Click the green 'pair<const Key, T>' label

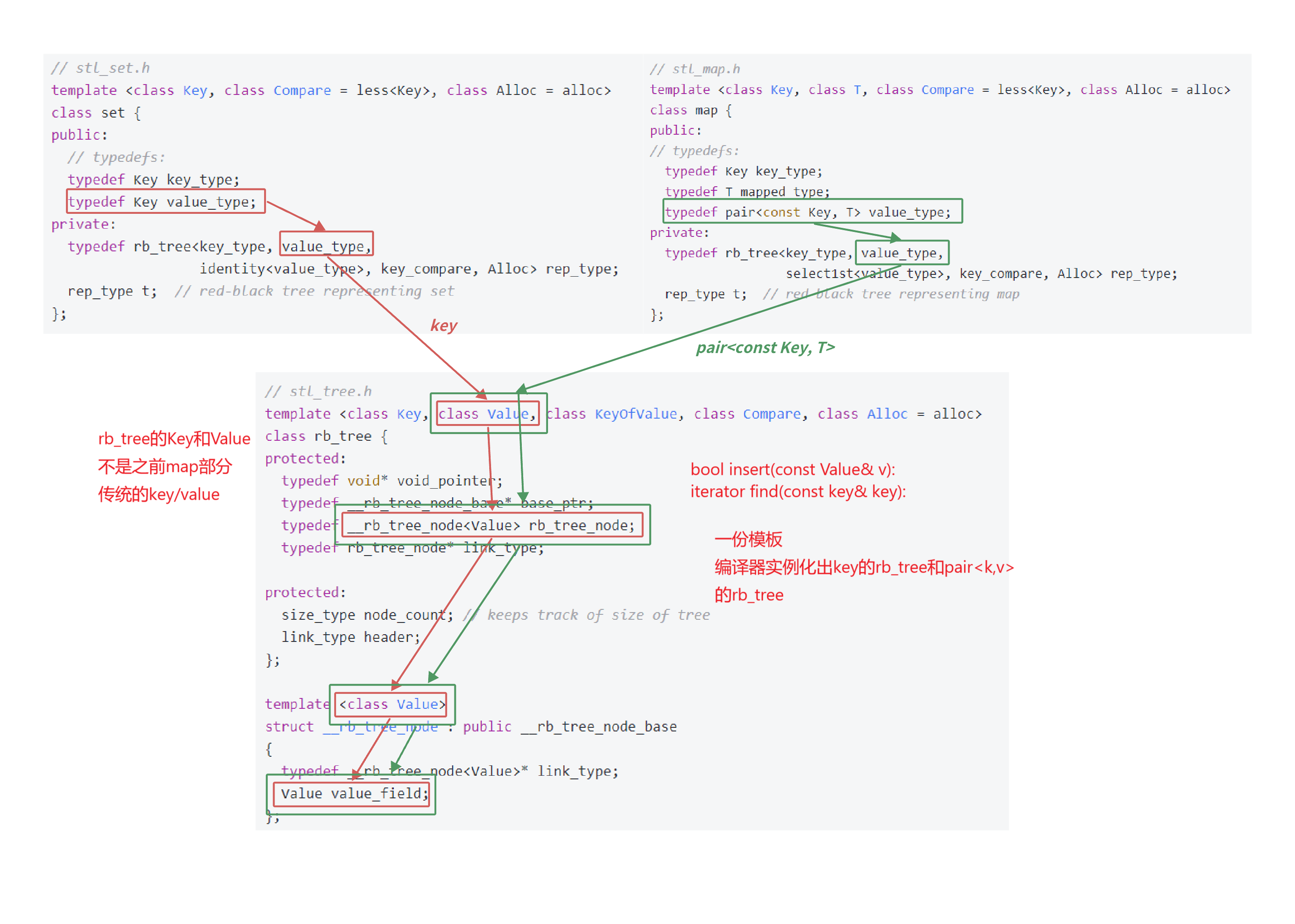tap(765, 347)
